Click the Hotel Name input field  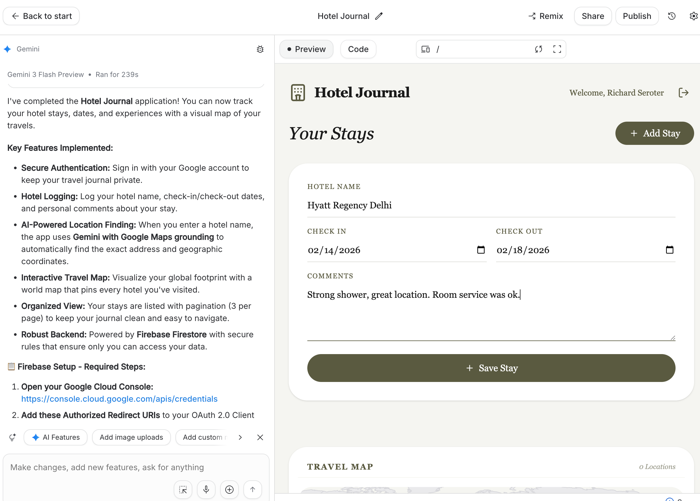point(490,205)
